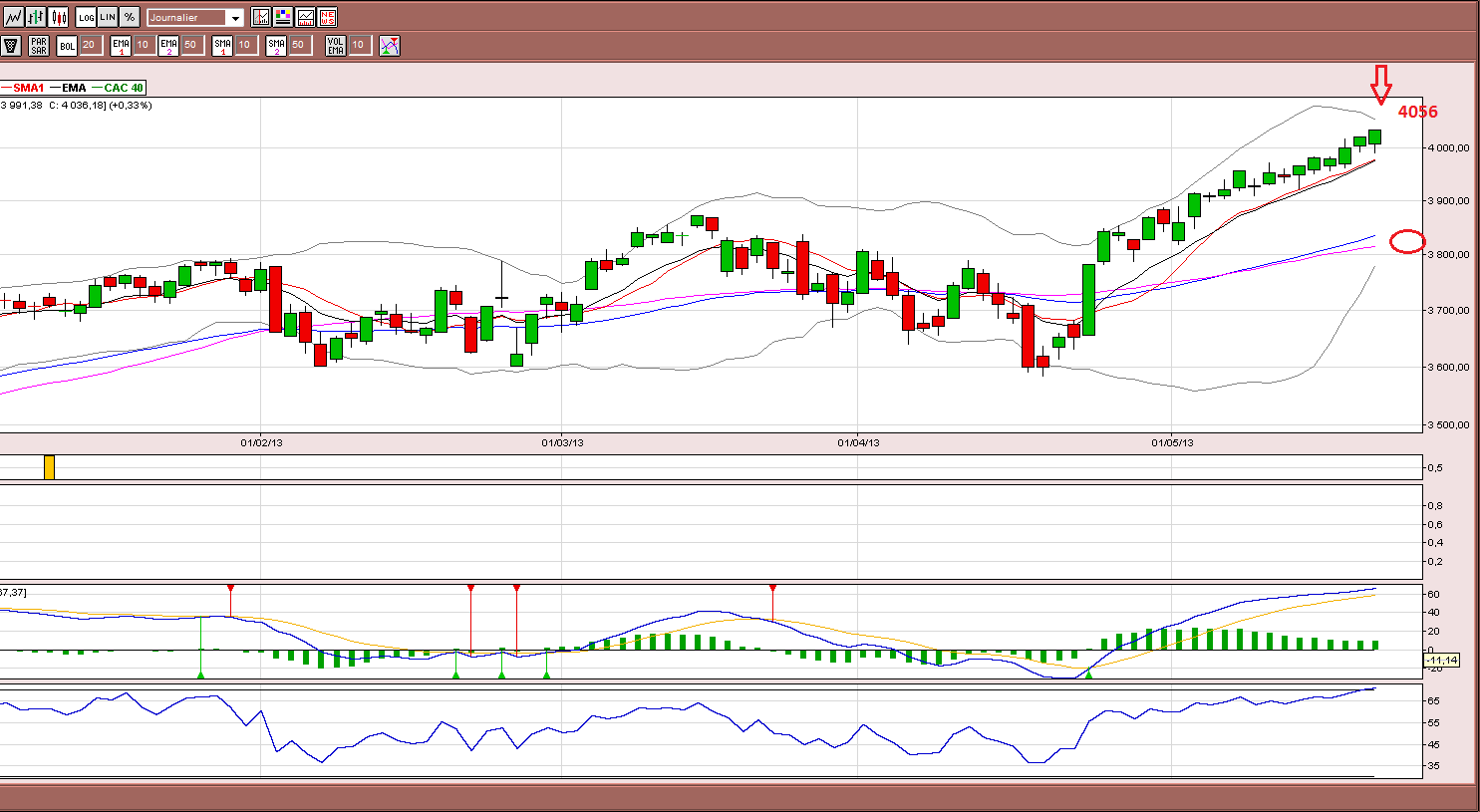Open the NEWS icon

pyautogui.click(x=327, y=17)
